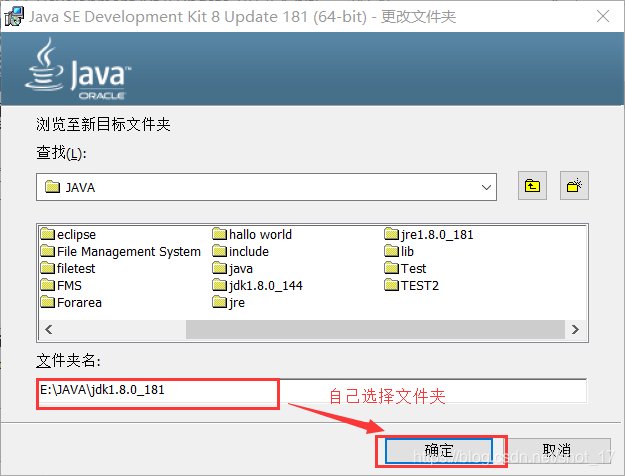This screenshot has height=476, width=625.
Task: Click the folder name input field
Action: [x=311, y=391]
